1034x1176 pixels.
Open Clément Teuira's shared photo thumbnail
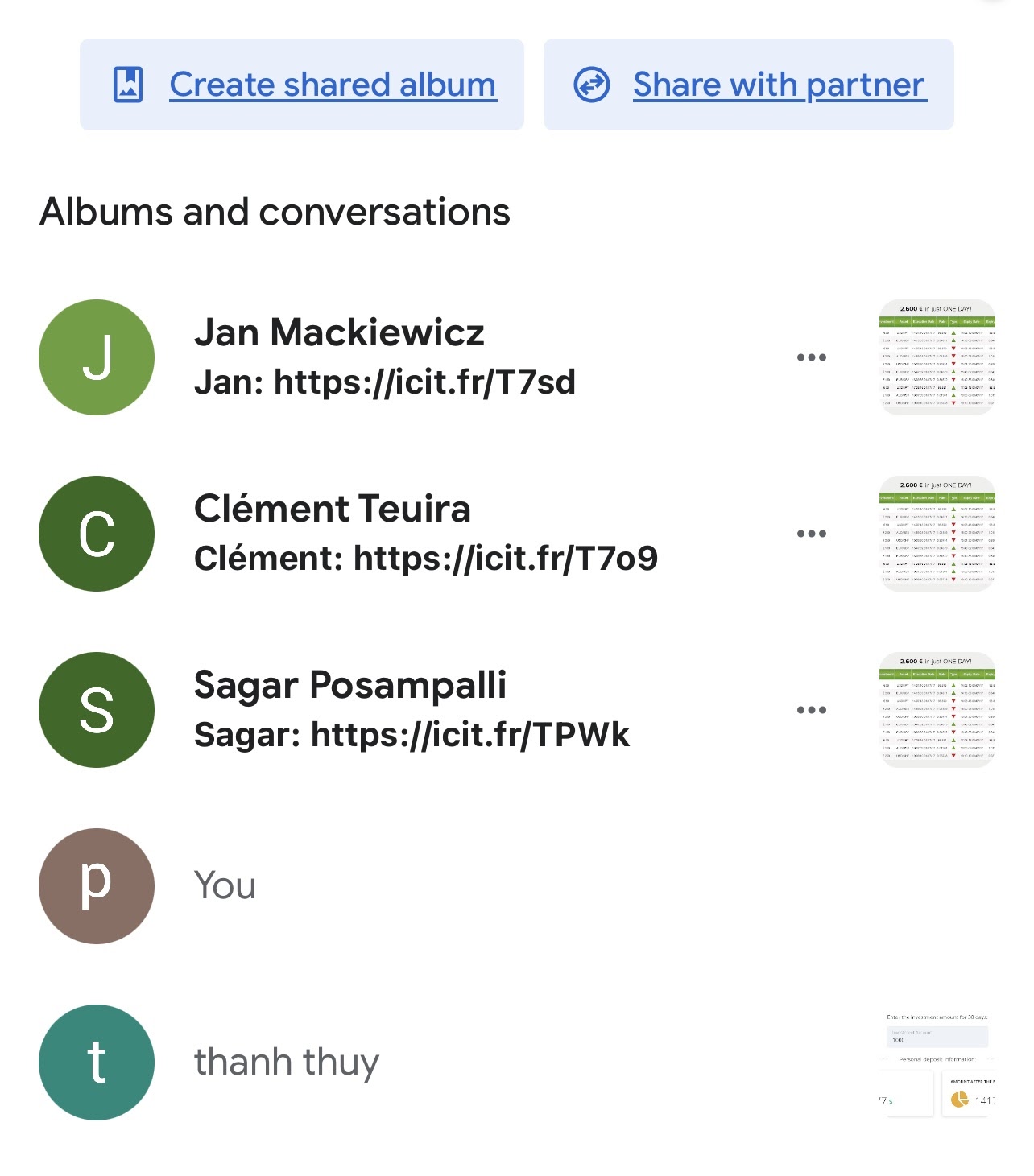(x=937, y=534)
